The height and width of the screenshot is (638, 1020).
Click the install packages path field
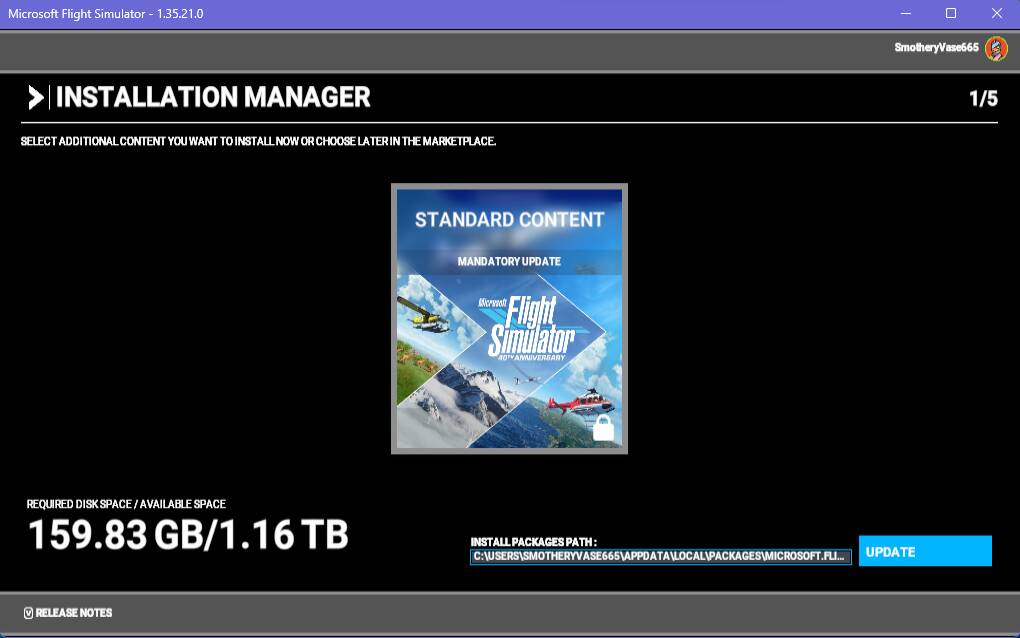pyautogui.click(x=660, y=557)
